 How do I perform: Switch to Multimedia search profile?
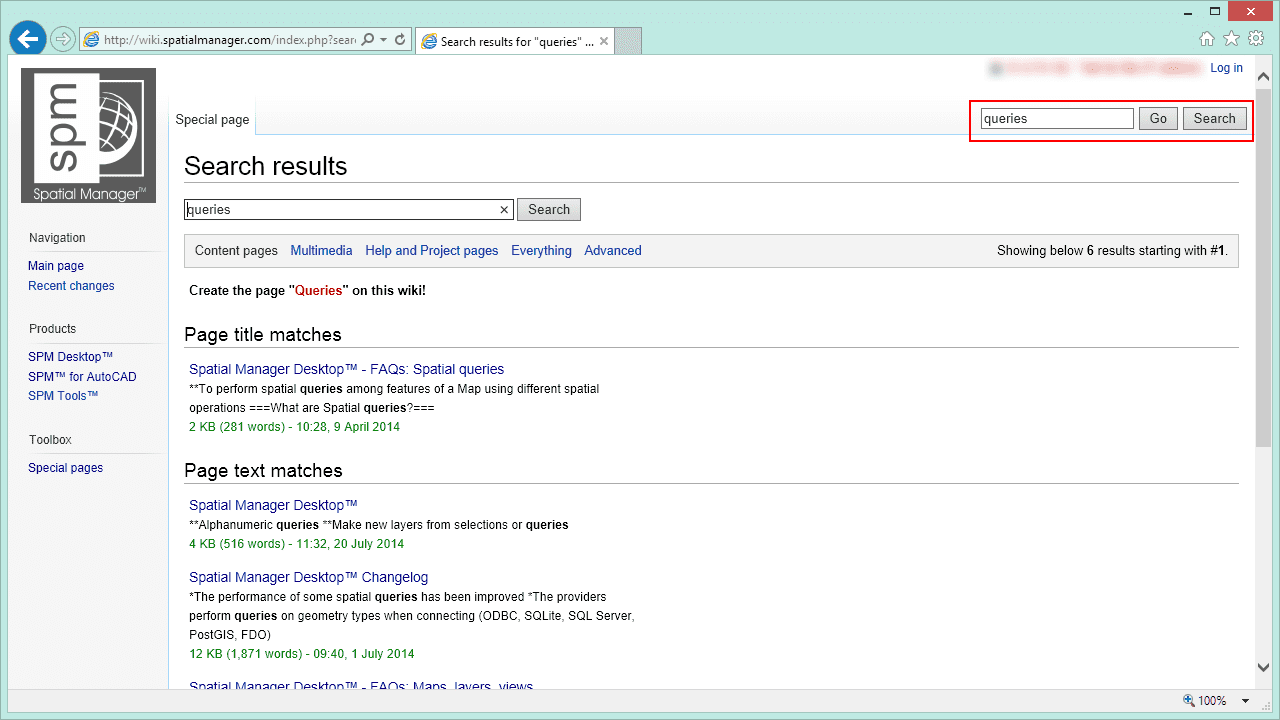pos(321,251)
